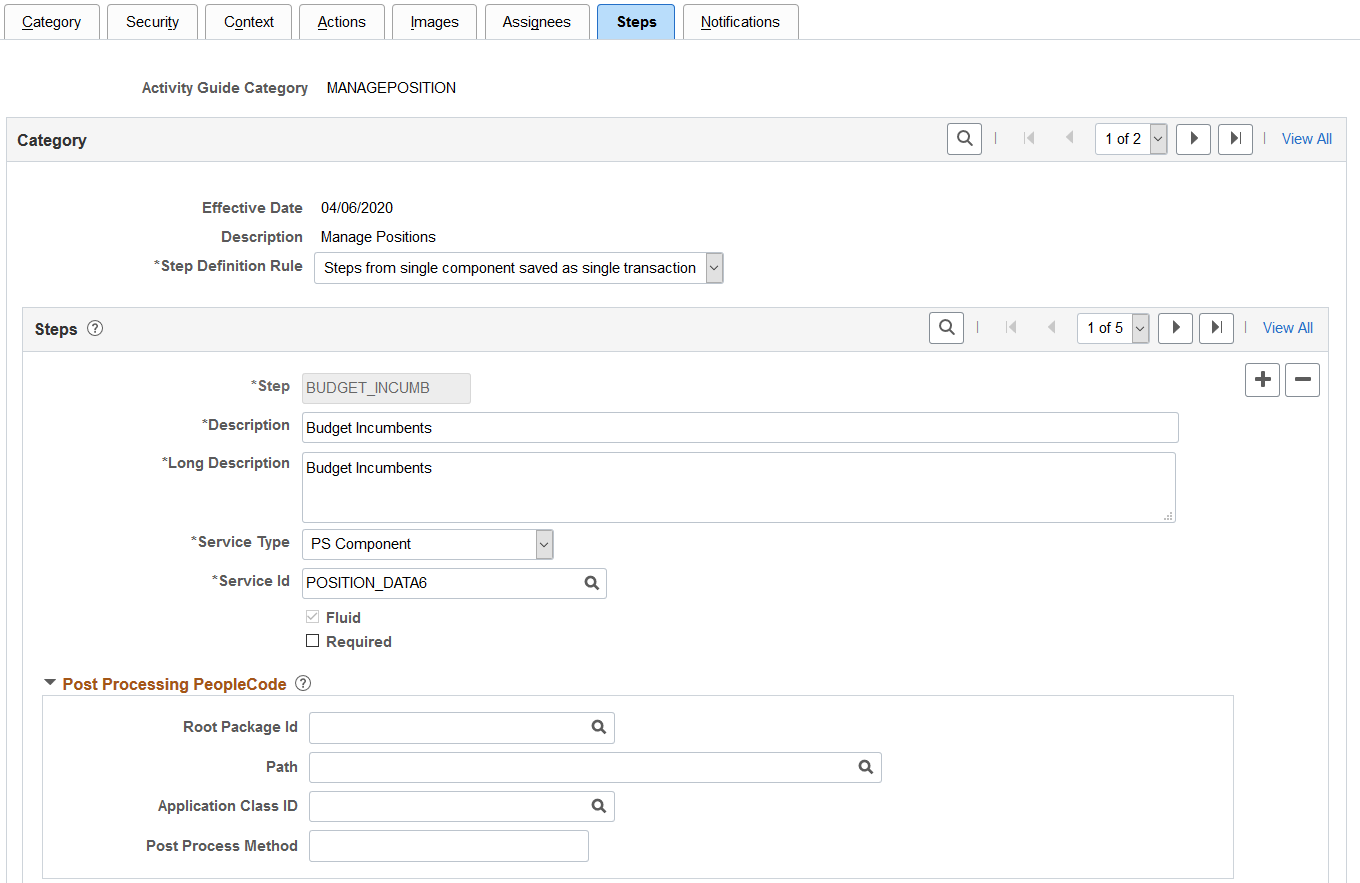Click the Application Class ID field
Image resolution: width=1360 pixels, height=883 pixels.
point(462,807)
